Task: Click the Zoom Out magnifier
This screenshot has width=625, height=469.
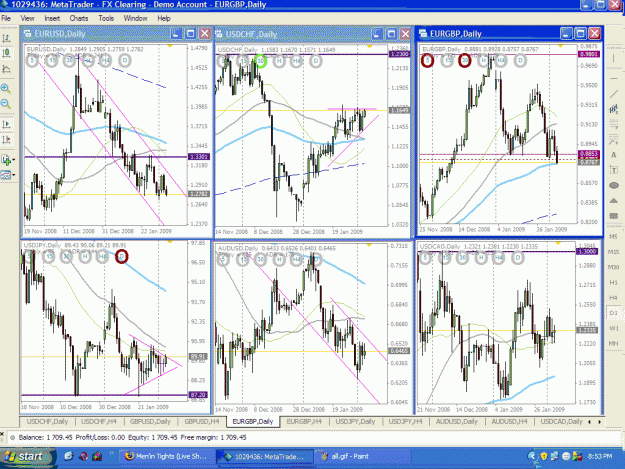Action: click(6, 104)
